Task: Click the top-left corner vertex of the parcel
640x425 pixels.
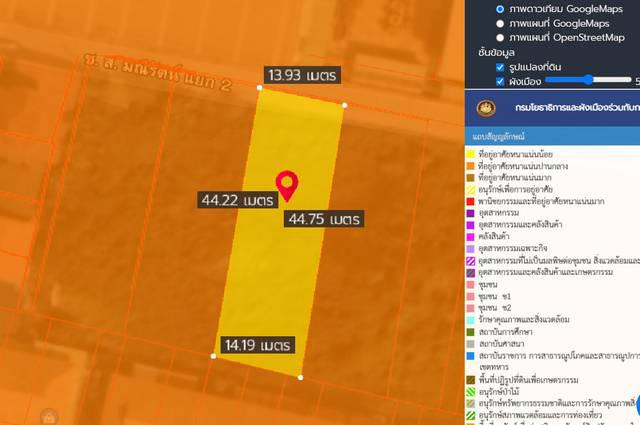Action: click(x=260, y=88)
